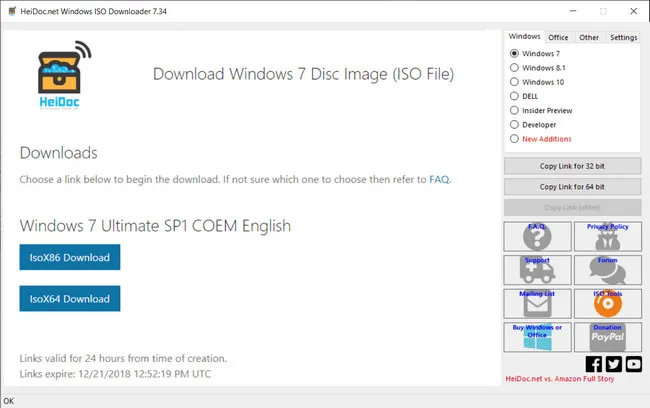Open the PayPal Donation icon button
Viewport: 650px width, 408px height.
(607, 337)
